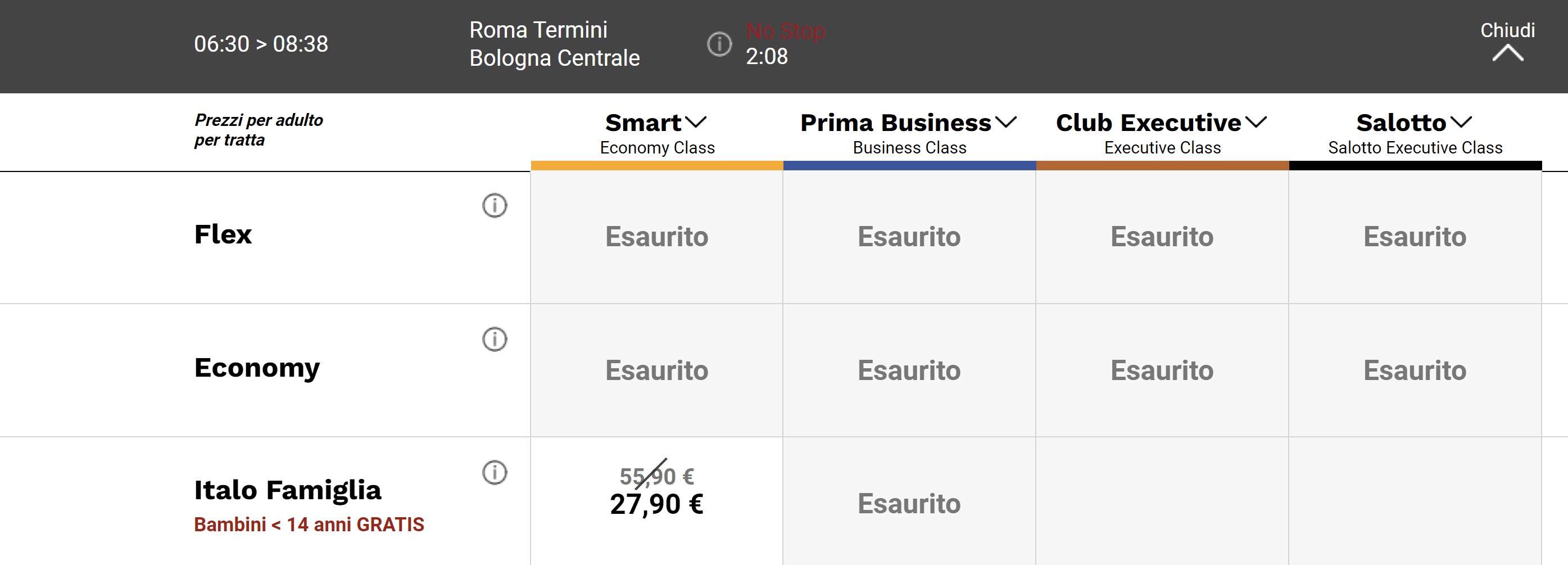Click the red No Stop label

point(785,30)
